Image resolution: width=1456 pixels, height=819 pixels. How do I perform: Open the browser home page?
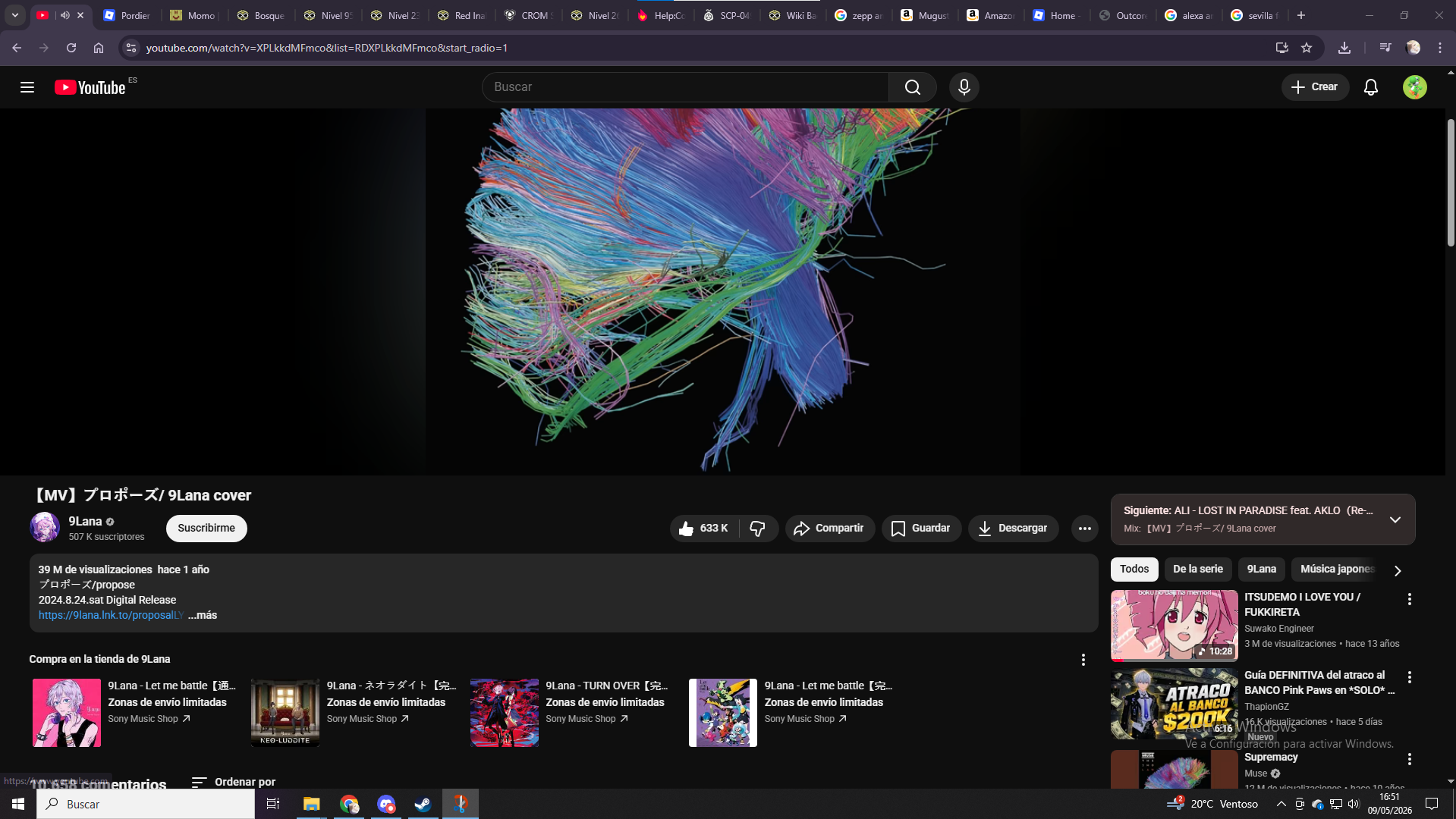(x=99, y=48)
